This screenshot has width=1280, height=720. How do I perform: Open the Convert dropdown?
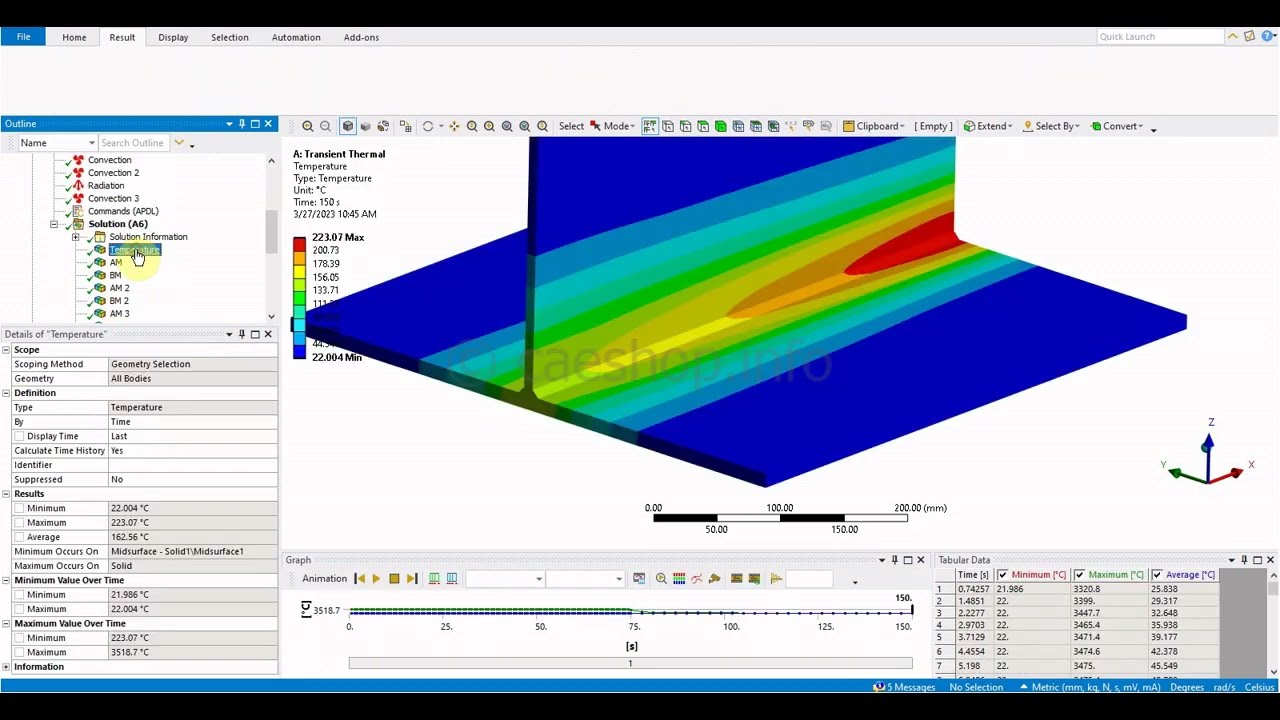click(x=1117, y=126)
